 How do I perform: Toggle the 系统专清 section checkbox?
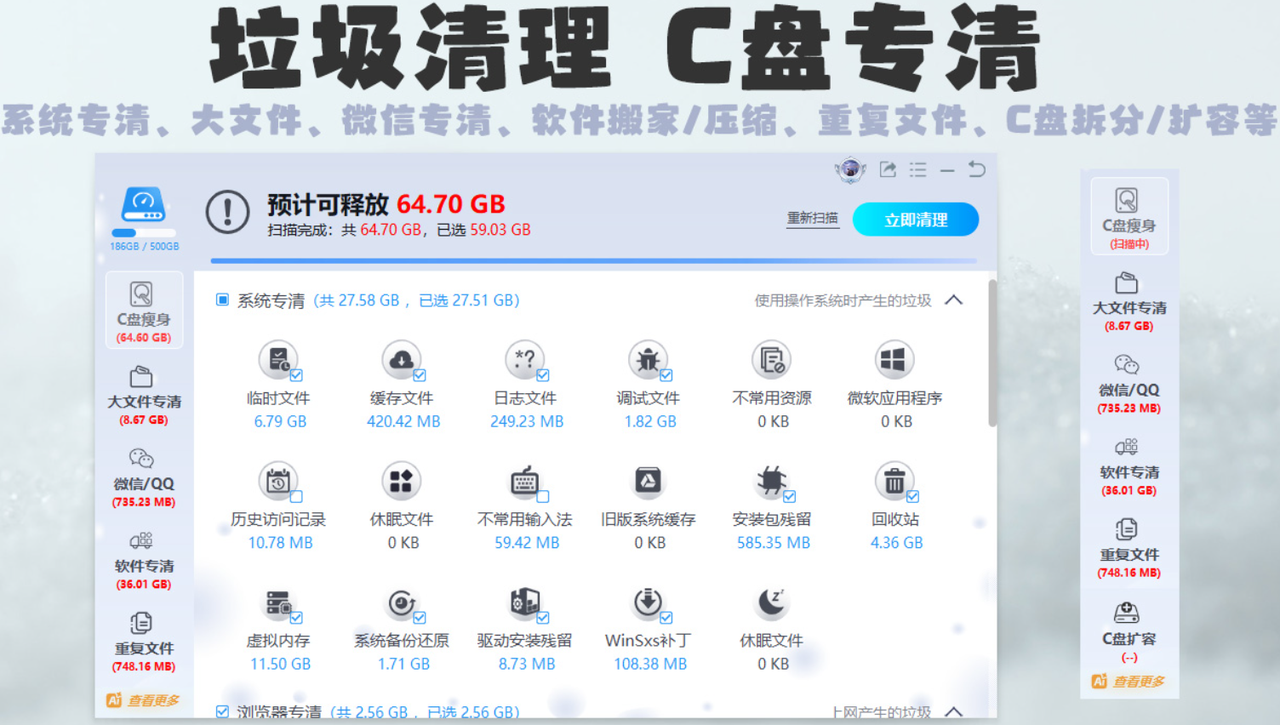coord(222,300)
